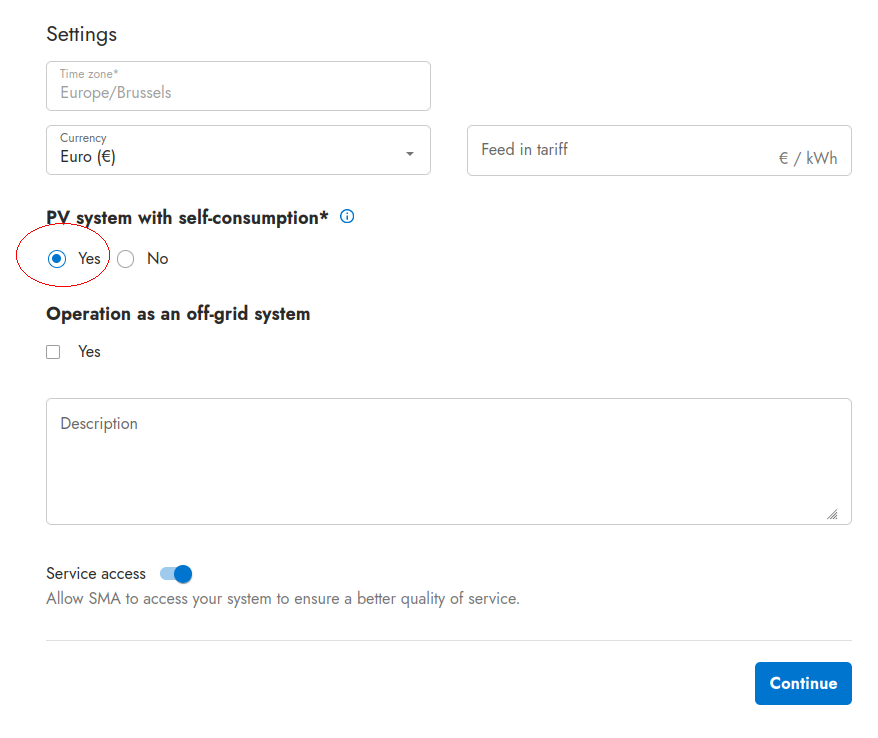This screenshot has height=738, width=878.
Task: Click the '€ / kWh' unit label
Action: coord(807,158)
